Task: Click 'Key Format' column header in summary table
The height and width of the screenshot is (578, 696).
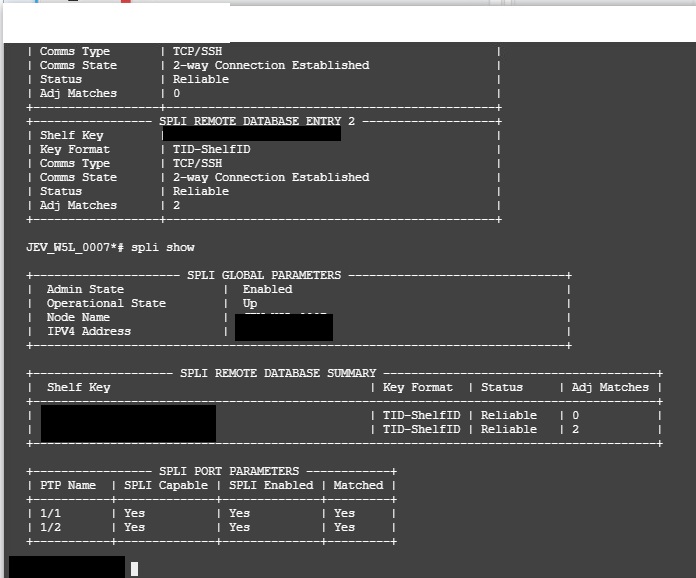Action: [418, 387]
